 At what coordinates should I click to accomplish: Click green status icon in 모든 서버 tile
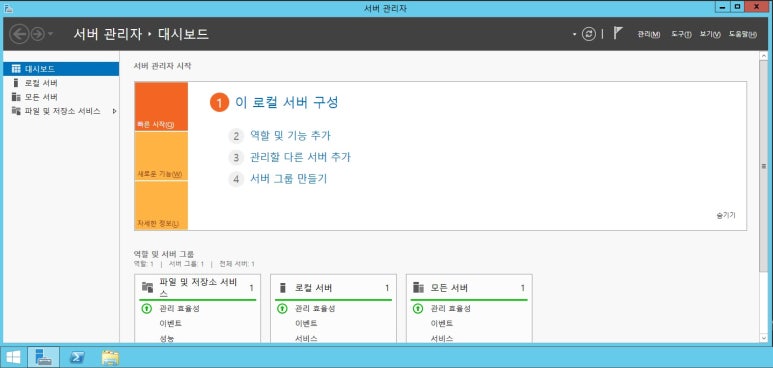coord(418,308)
